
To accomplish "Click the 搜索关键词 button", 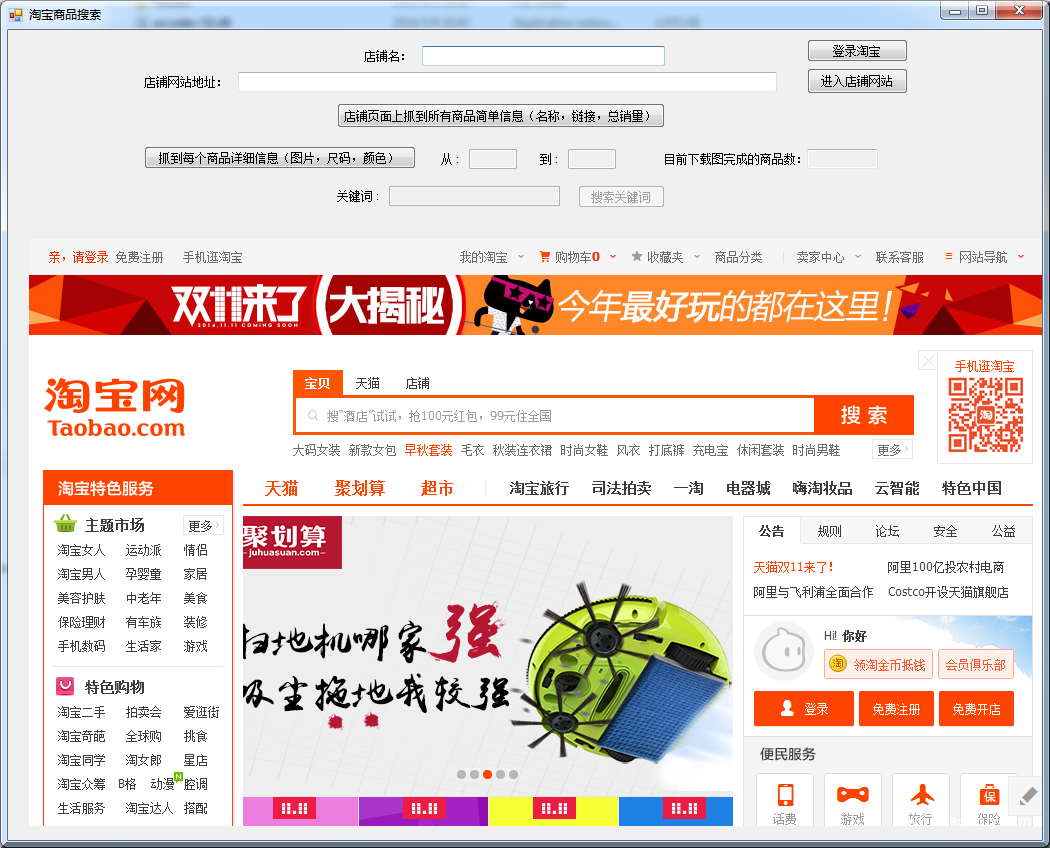I will (621, 197).
